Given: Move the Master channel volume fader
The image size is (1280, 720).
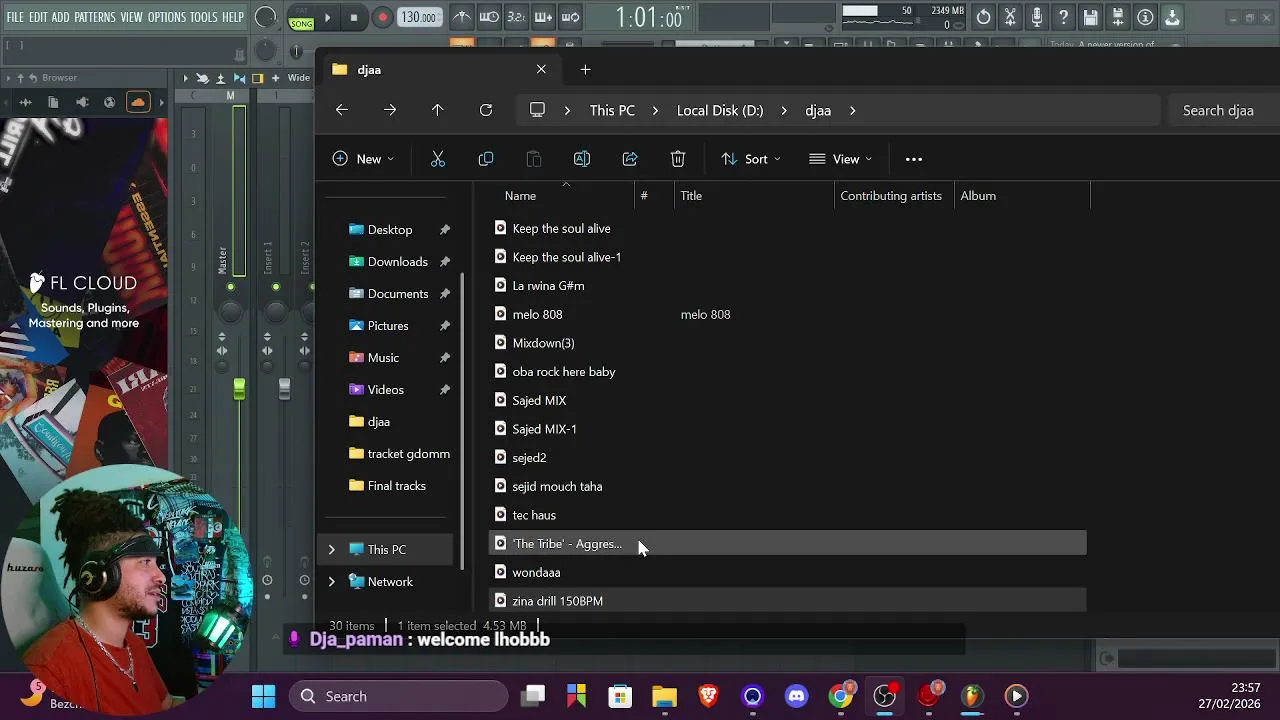Looking at the screenshot, I should (239, 389).
